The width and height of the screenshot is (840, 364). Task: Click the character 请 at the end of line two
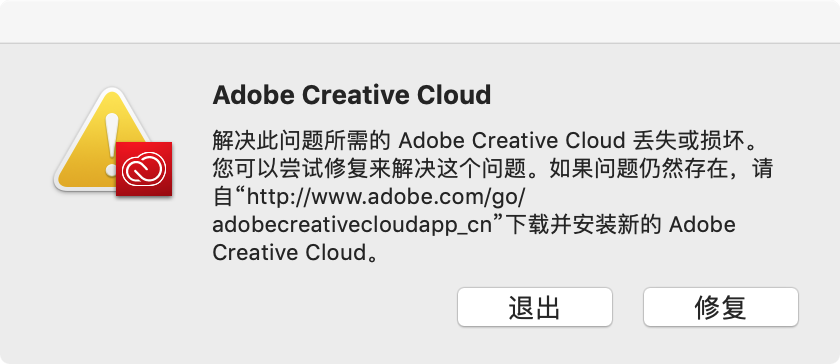click(x=761, y=170)
